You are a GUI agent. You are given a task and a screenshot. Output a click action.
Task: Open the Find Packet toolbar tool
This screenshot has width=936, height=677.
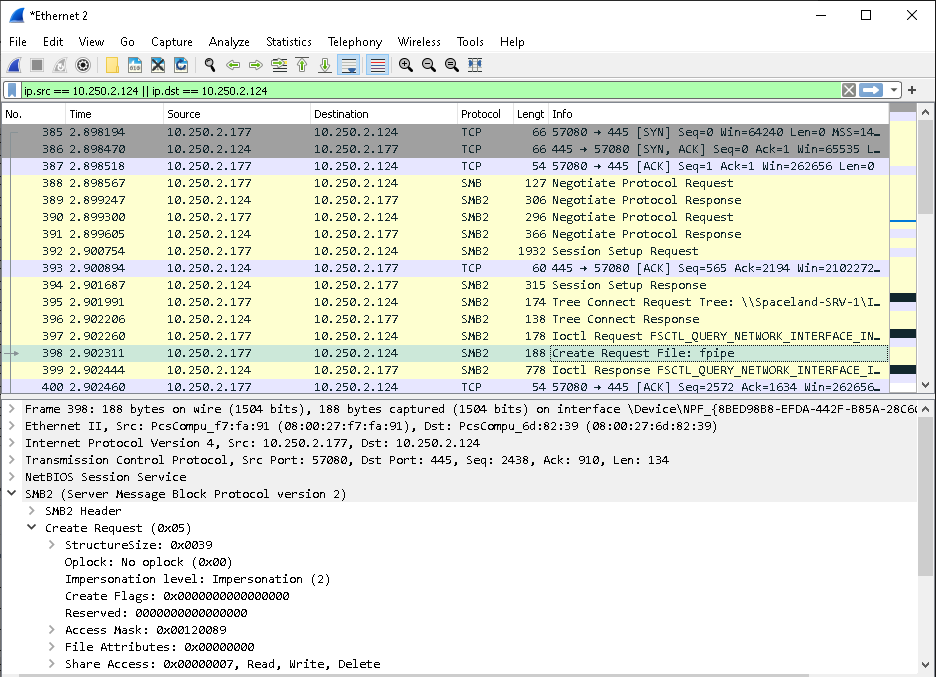(208, 65)
